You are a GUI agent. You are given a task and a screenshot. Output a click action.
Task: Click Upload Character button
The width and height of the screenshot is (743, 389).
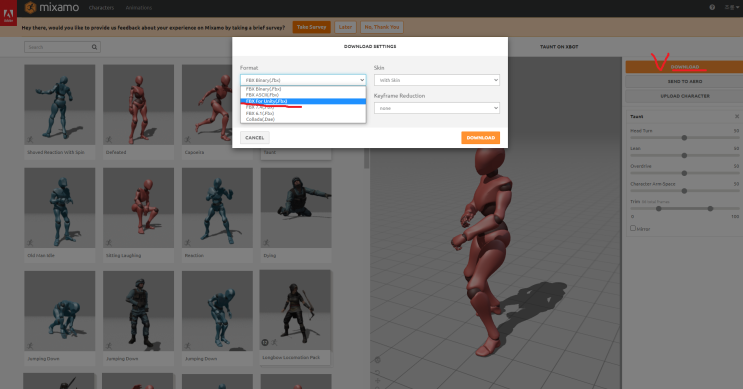(684, 96)
